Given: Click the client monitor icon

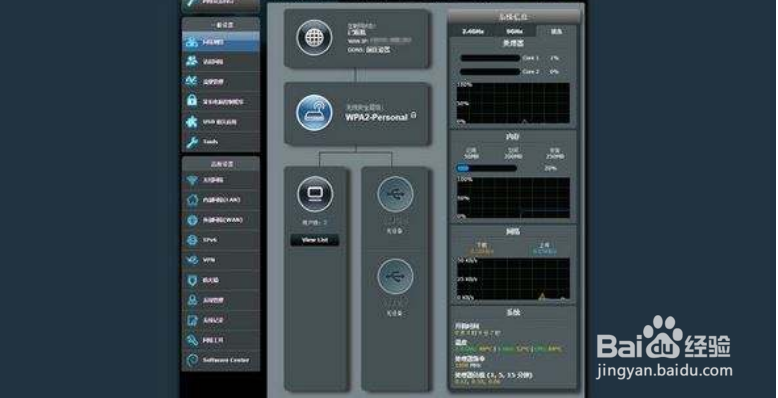Looking at the screenshot, I should pyautogui.click(x=315, y=194).
